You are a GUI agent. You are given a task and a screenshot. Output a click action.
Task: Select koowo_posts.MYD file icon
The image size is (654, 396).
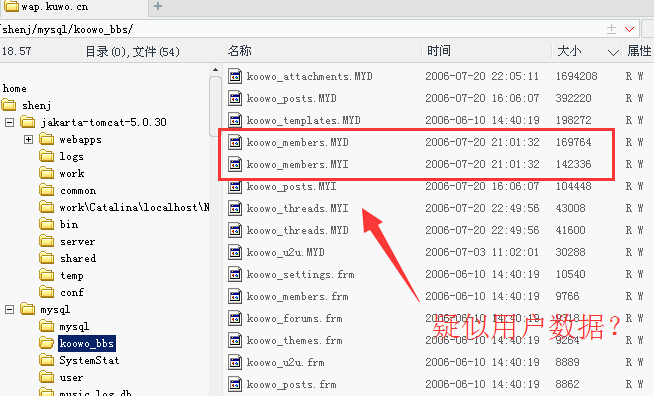(235, 98)
